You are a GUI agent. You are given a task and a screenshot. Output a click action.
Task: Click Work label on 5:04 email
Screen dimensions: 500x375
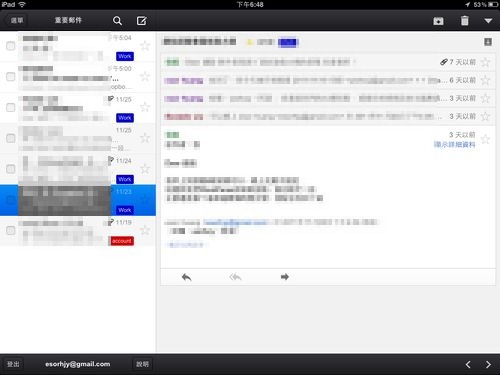125,56
